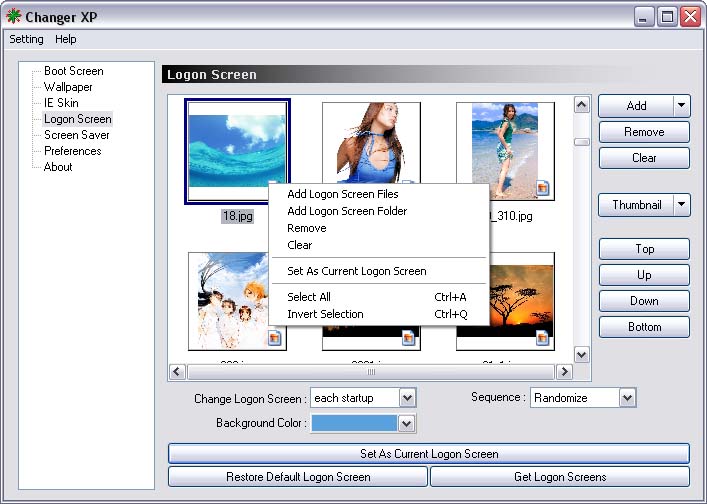Screen dimensions: 707x504
Task: Click scroll up arrow in thumbnail list
Action: pyautogui.click(x=581, y=103)
